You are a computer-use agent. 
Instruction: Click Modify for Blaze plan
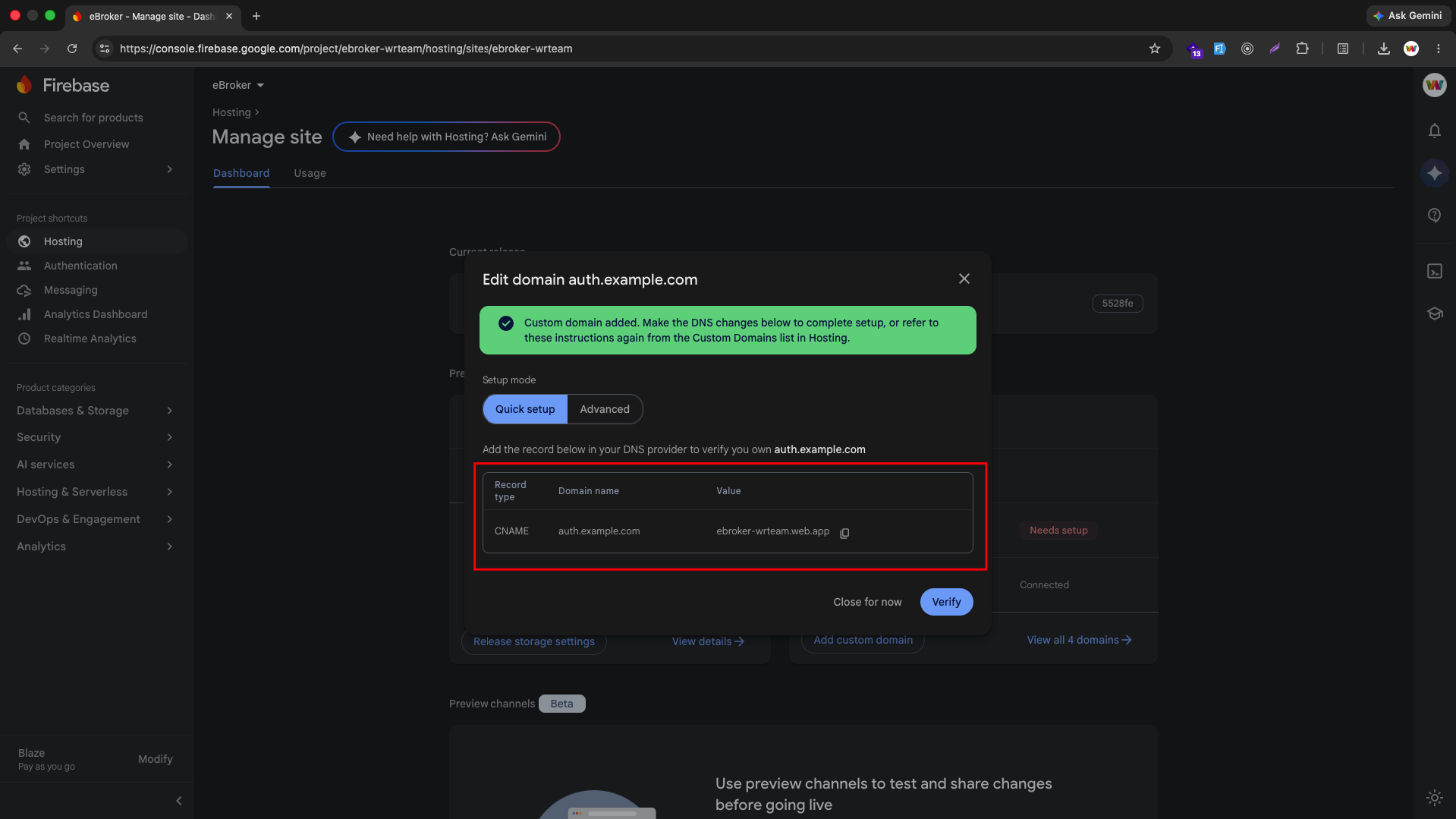[156, 759]
